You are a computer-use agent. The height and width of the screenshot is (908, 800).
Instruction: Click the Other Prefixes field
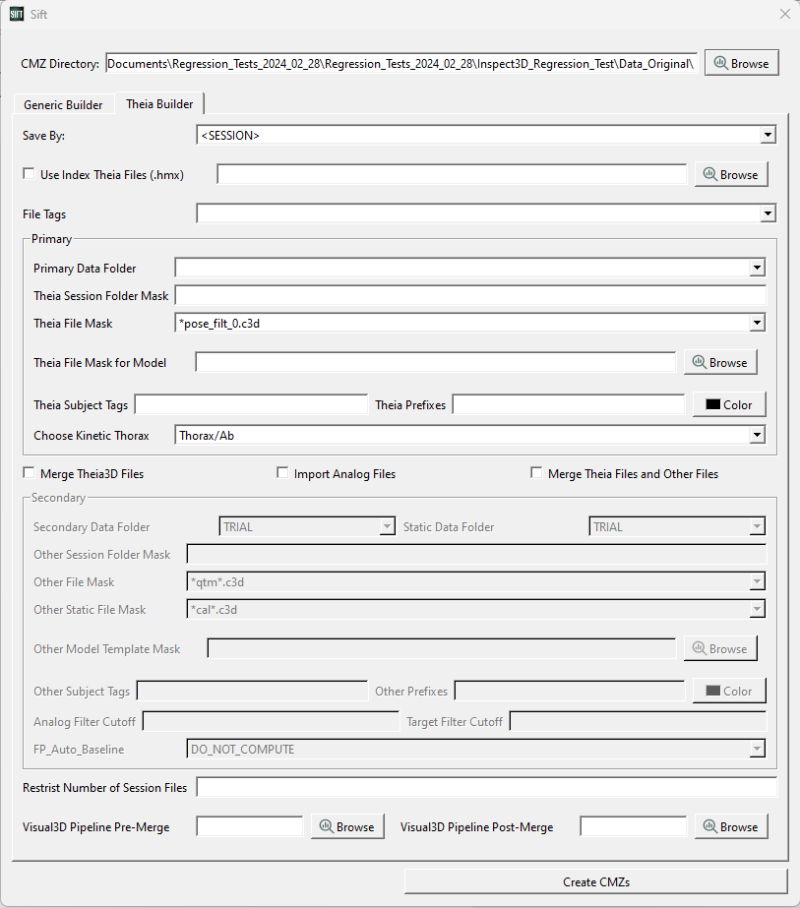(x=570, y=691)
